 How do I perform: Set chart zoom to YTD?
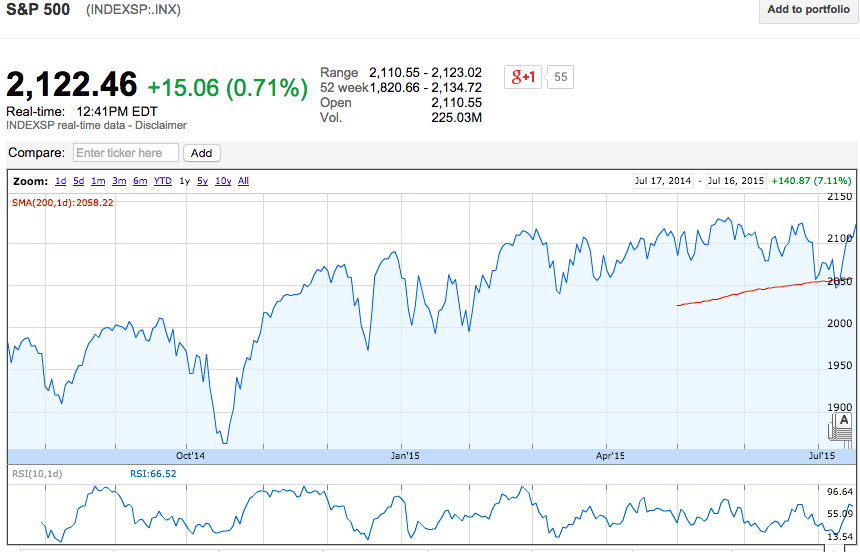coord(163,181)
